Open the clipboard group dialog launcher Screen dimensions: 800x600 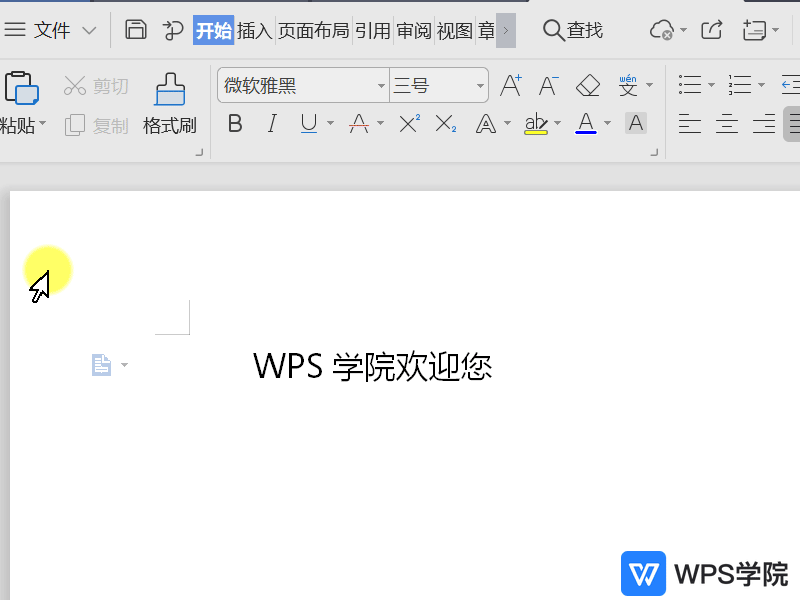click(199, 152)
